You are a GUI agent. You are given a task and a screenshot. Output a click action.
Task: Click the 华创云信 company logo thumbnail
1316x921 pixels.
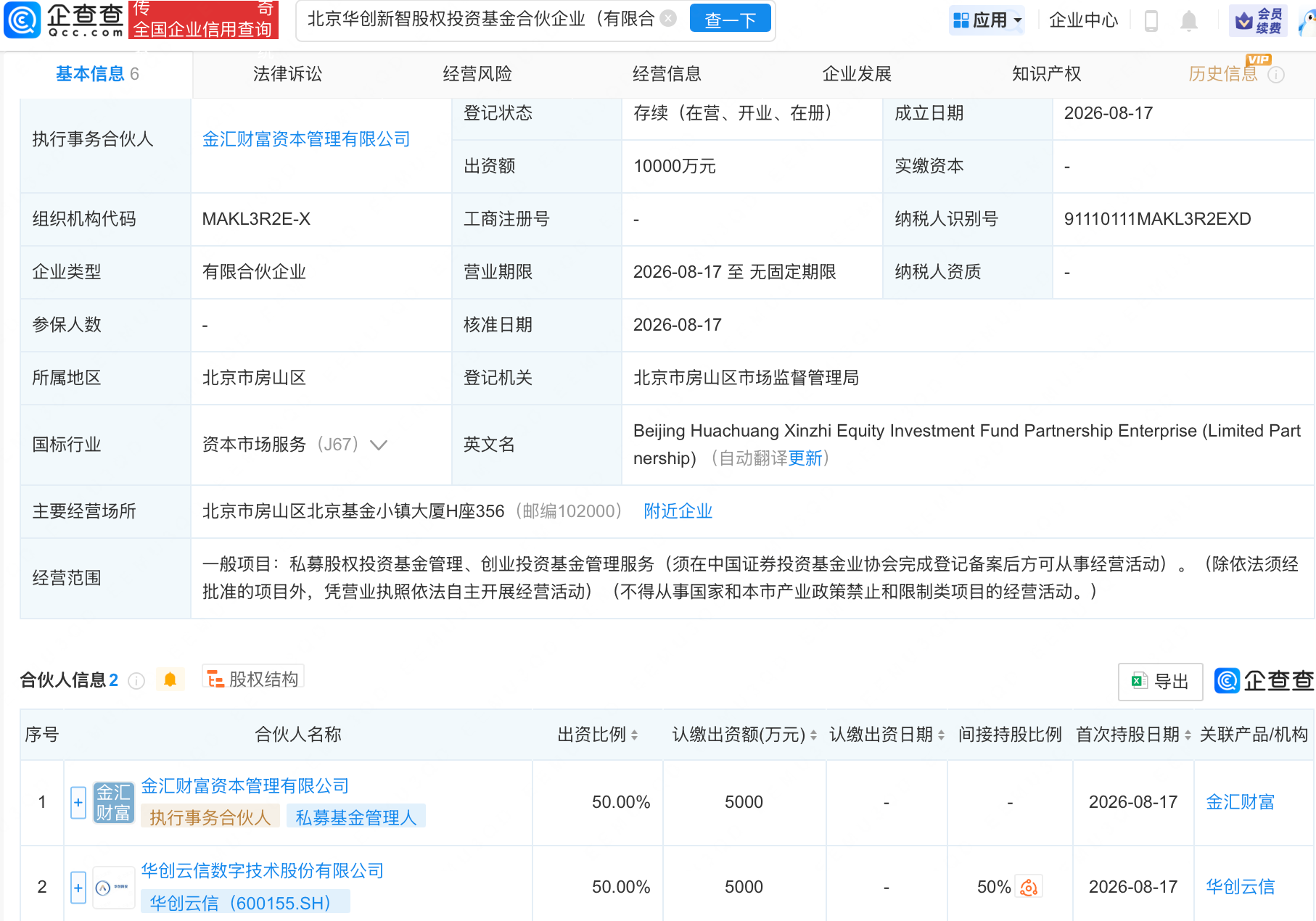coord(114,887)
